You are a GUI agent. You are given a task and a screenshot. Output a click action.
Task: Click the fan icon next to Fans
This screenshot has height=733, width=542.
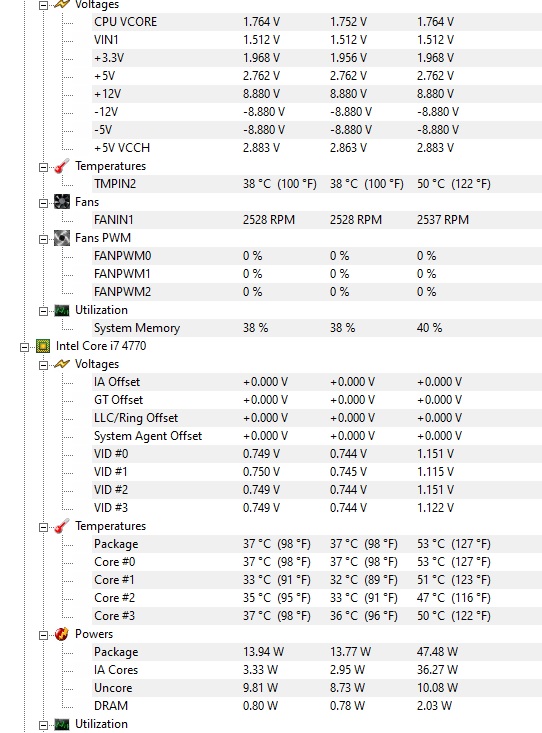tap(62, 202)
